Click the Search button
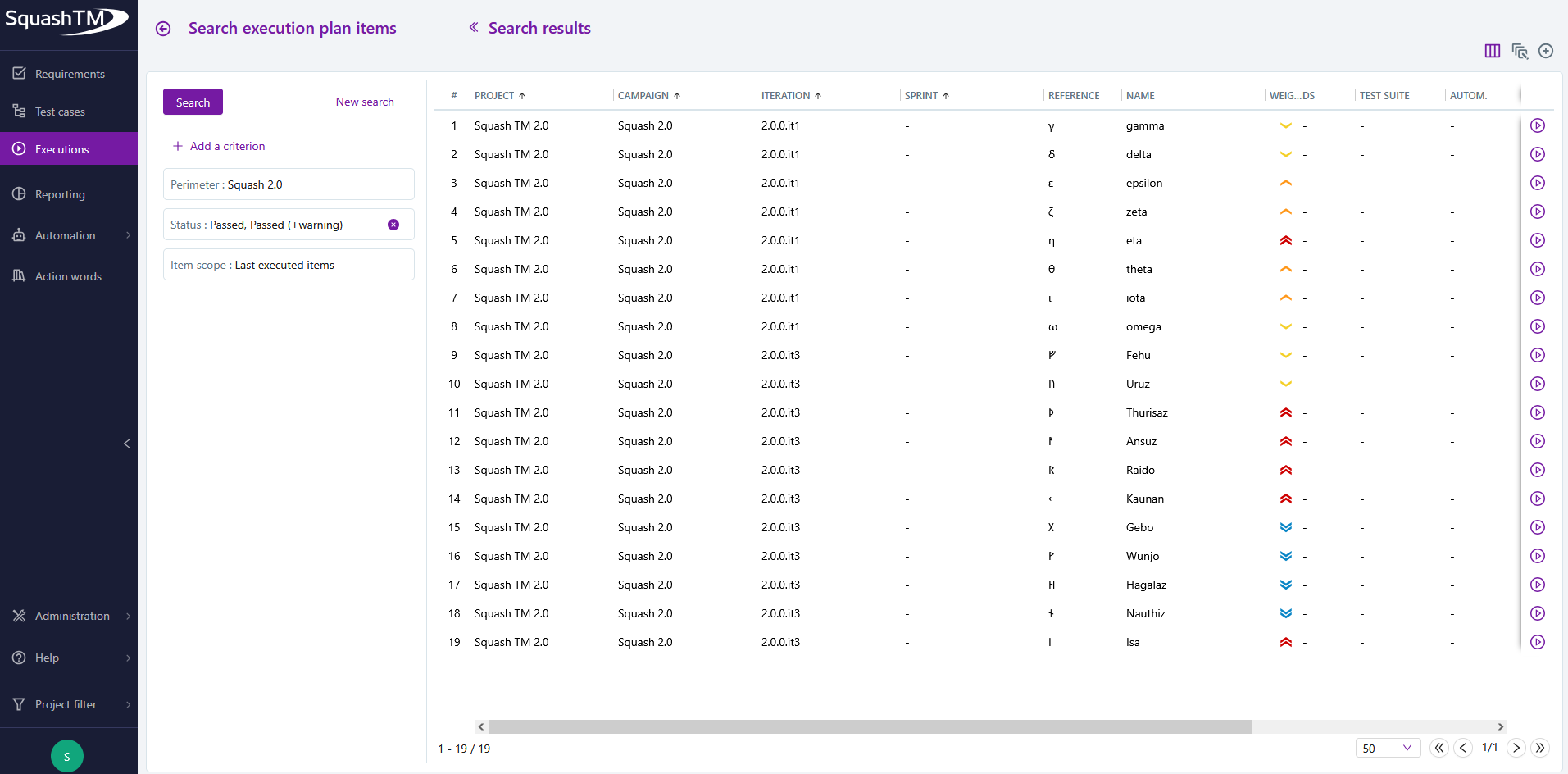Viewport: 1568px width, 774px height. pyautogui.click(x=192, y=102)
